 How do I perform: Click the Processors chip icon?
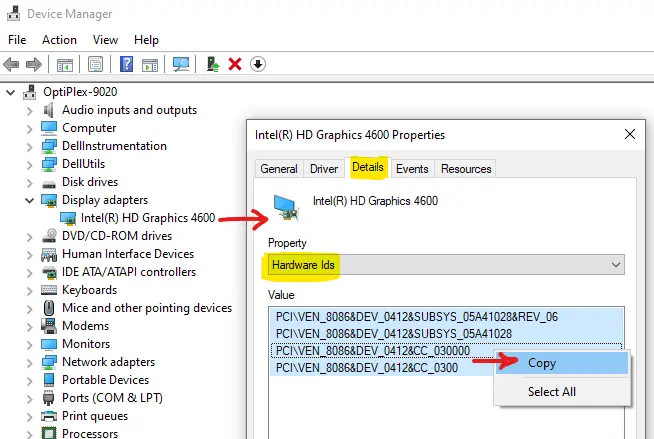pos(49,433)
